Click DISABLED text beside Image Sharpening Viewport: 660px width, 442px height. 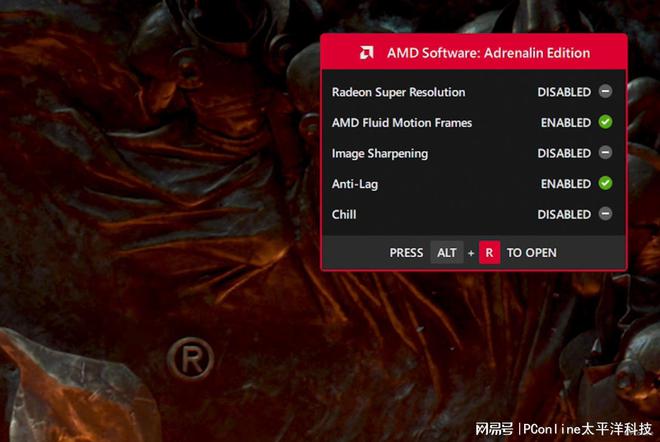click(x=564, y=154)
